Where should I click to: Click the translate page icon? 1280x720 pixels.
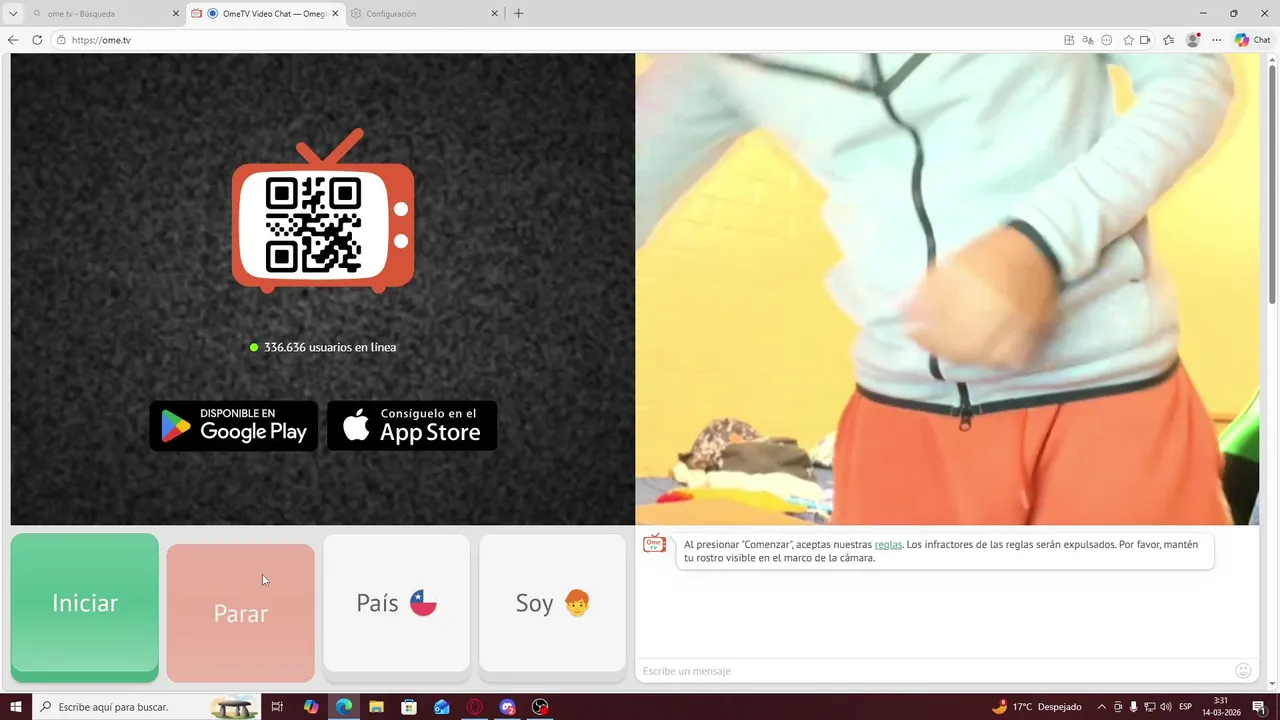click(x=1088, y=40)
